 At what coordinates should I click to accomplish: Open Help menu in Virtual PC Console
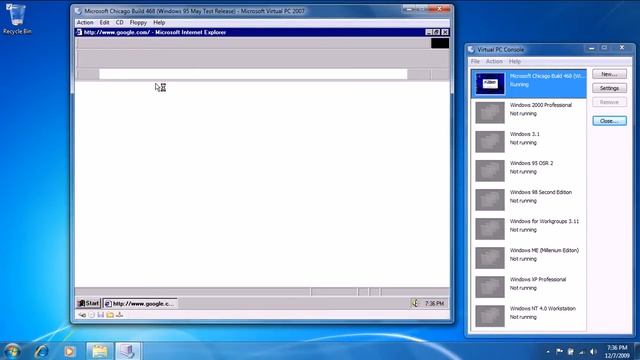(x=515, y=61)
